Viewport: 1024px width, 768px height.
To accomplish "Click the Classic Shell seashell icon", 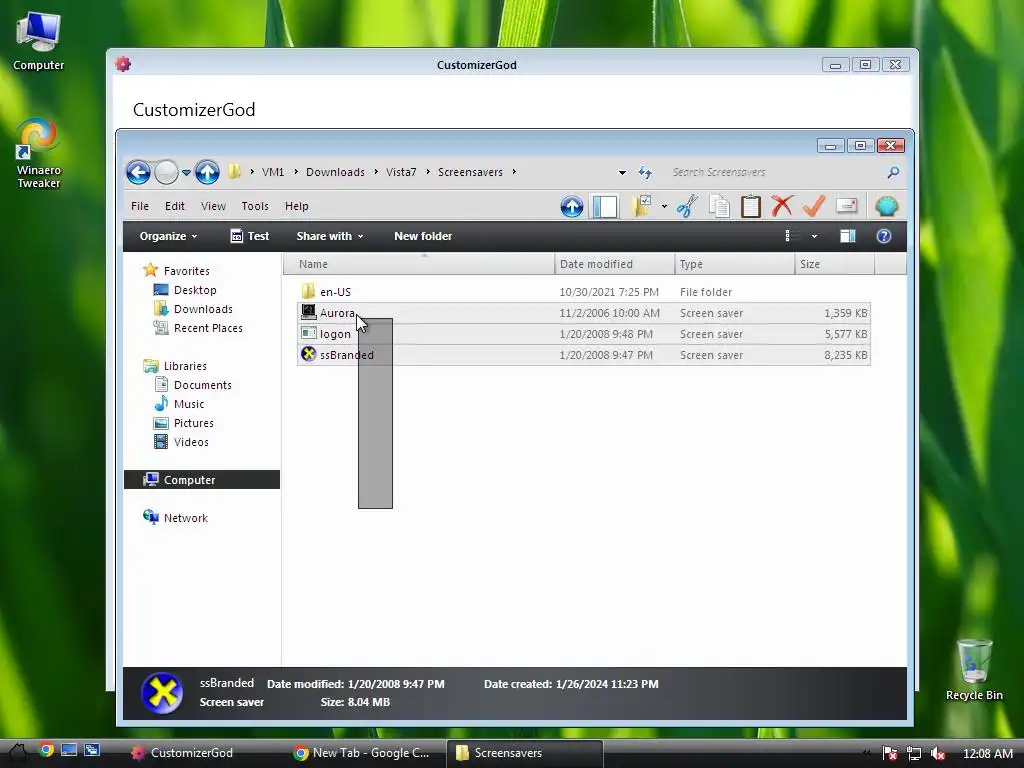I will point(886,206).
